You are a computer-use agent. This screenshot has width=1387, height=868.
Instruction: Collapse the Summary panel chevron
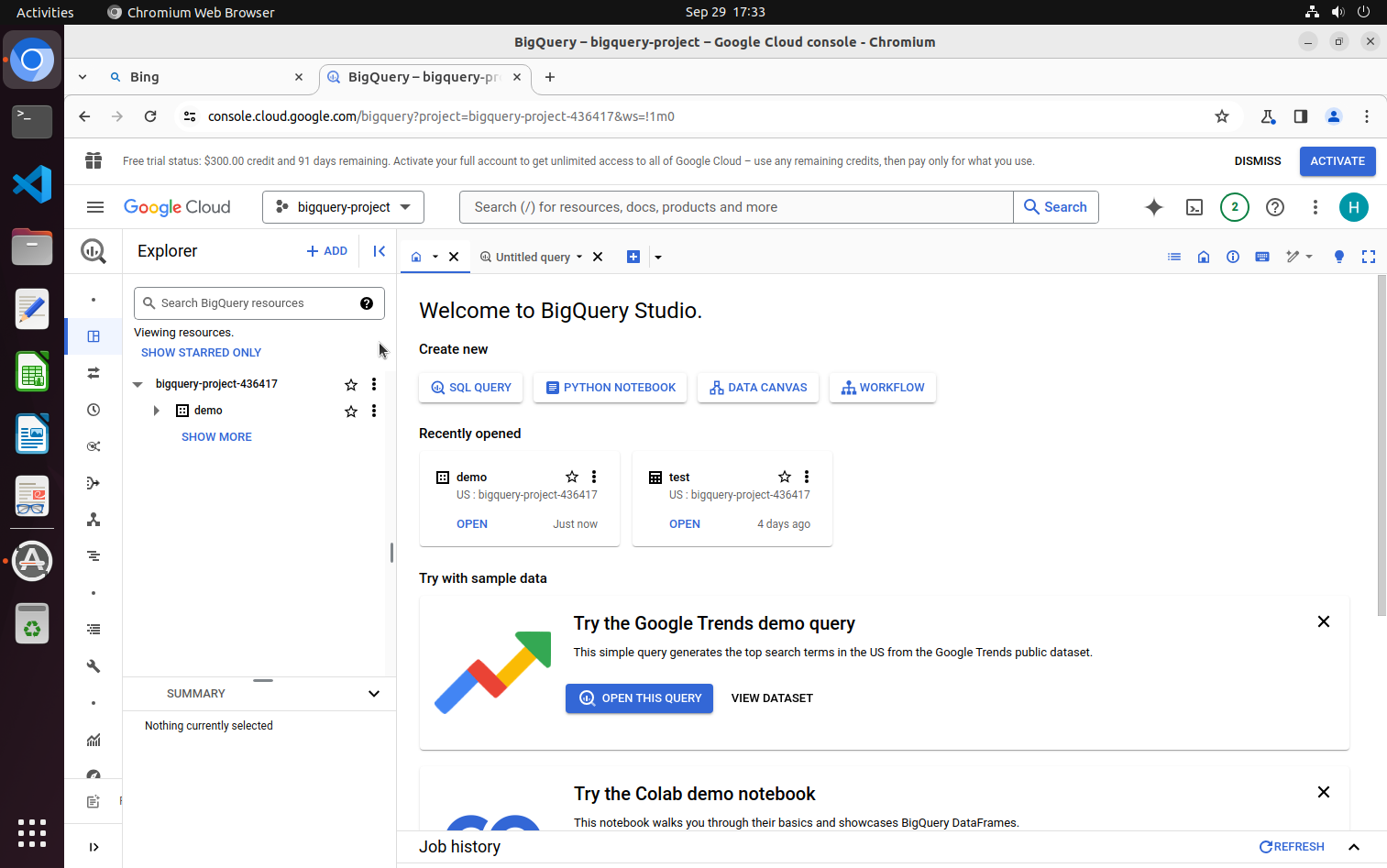pos(374,694)
